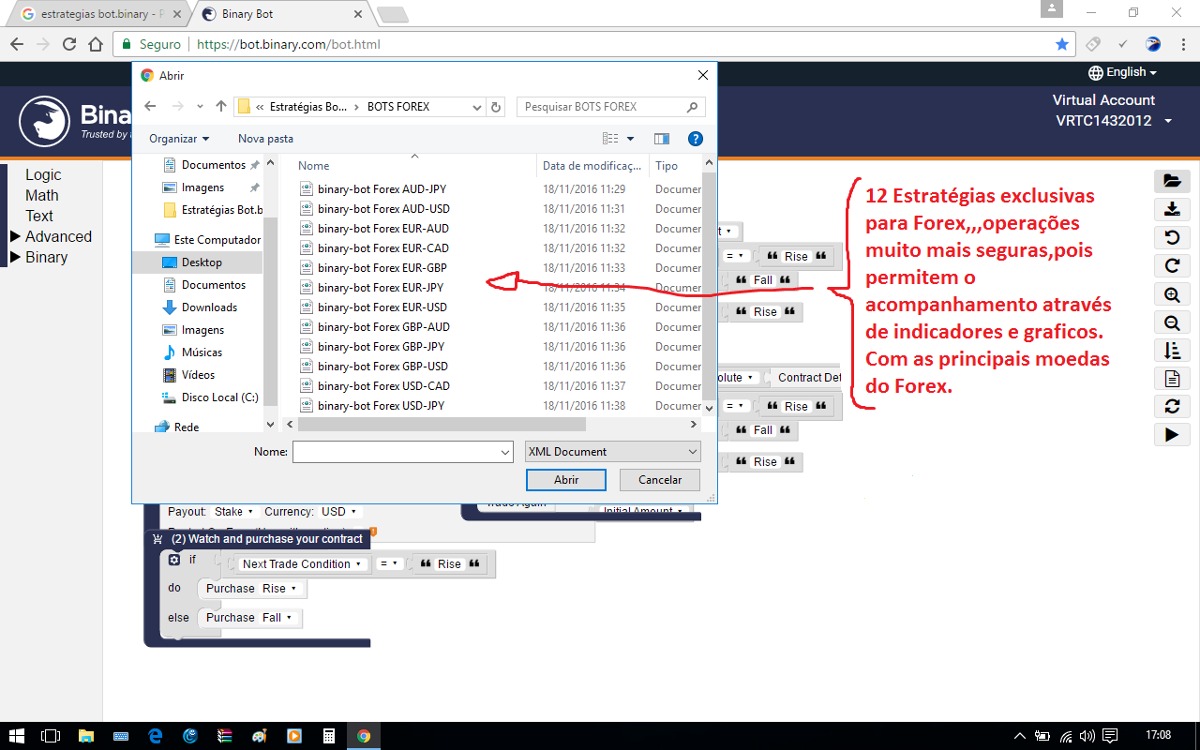Open the English language dropdown

tap(1122, 72)
